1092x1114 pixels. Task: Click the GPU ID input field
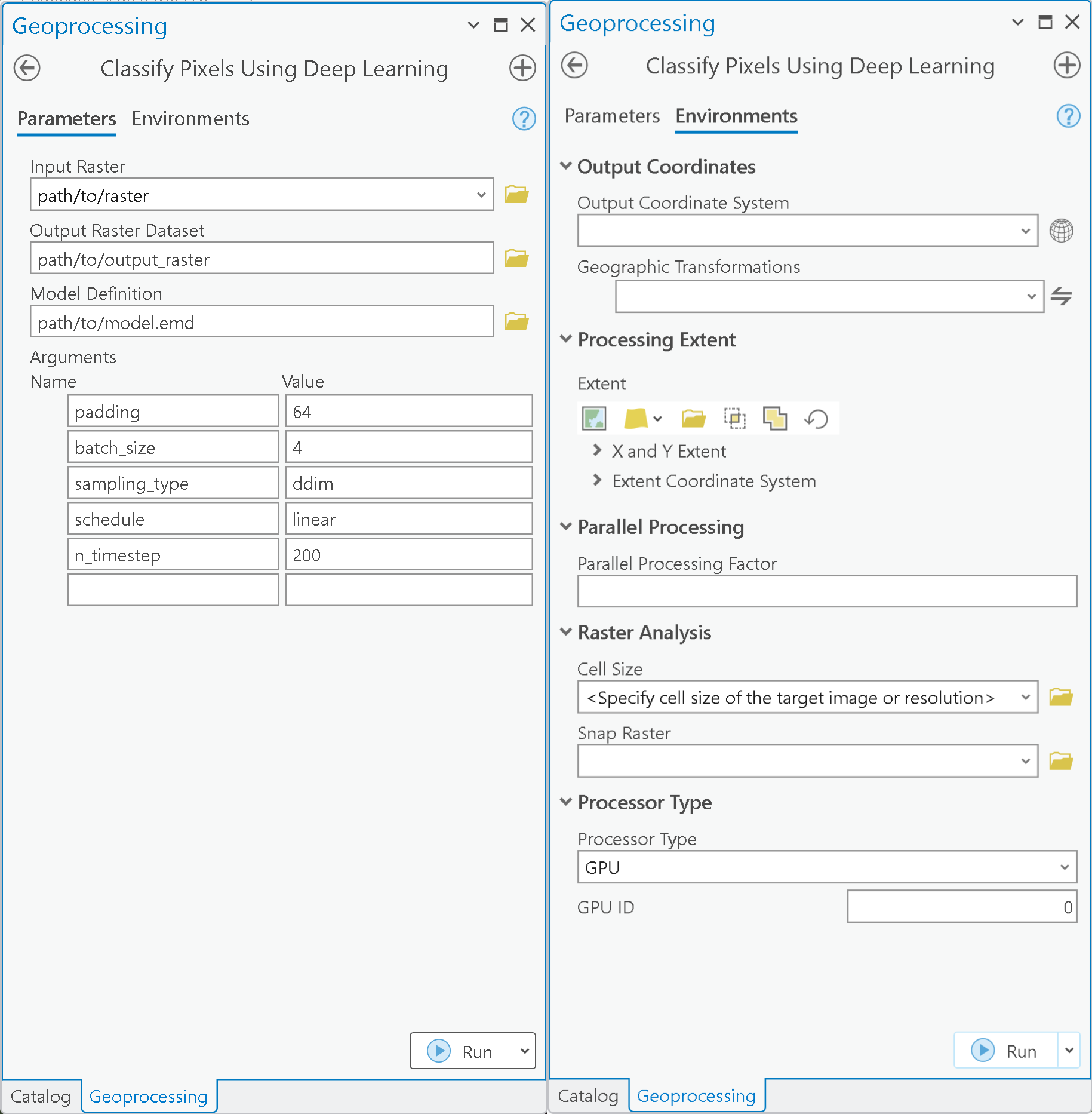coord(961,907)
